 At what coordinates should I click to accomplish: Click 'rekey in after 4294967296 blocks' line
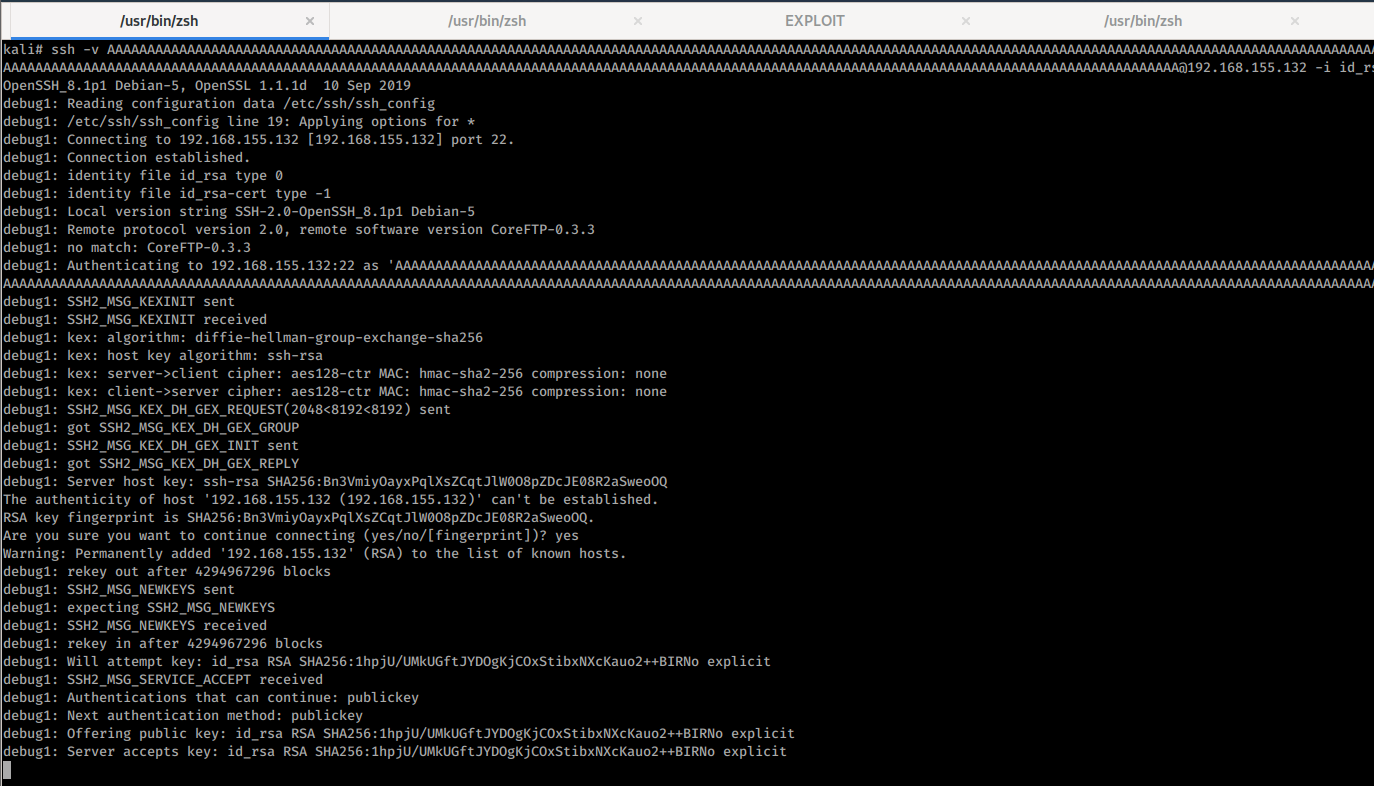(x=163, y=643)
